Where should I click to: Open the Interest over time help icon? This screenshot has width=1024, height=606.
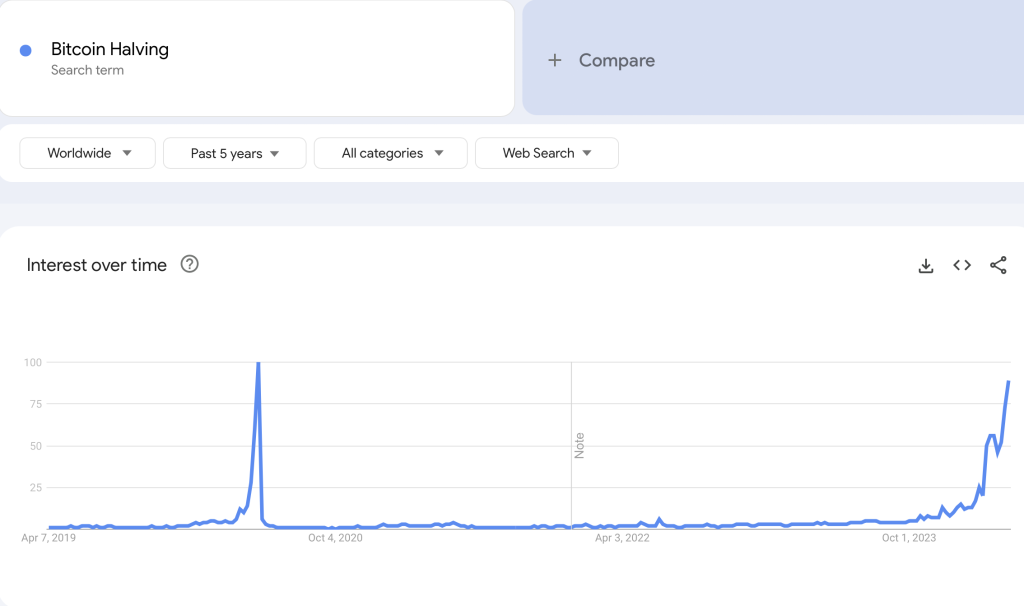189,265
